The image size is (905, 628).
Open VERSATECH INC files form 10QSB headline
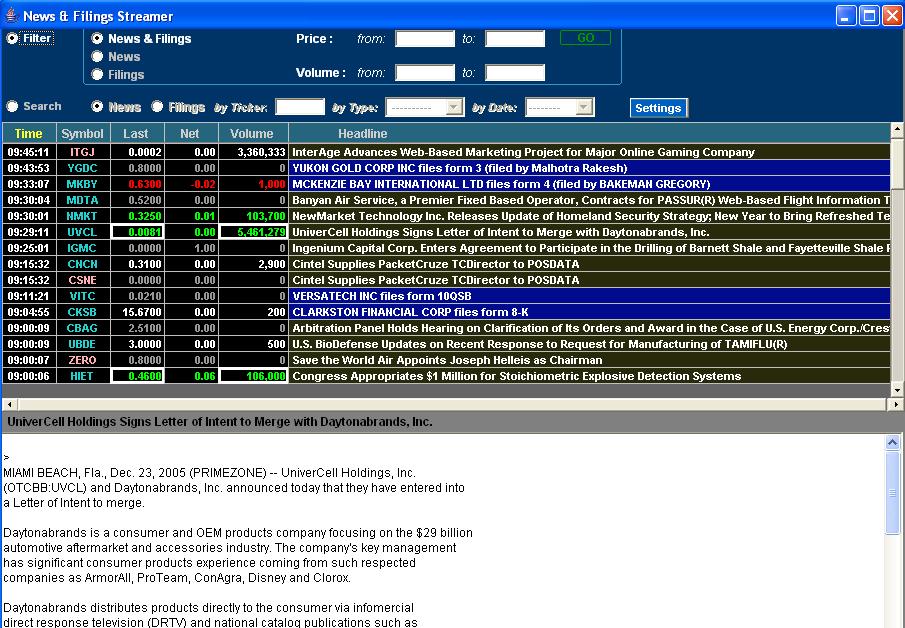pyautogui.click(x=589, y=296)
